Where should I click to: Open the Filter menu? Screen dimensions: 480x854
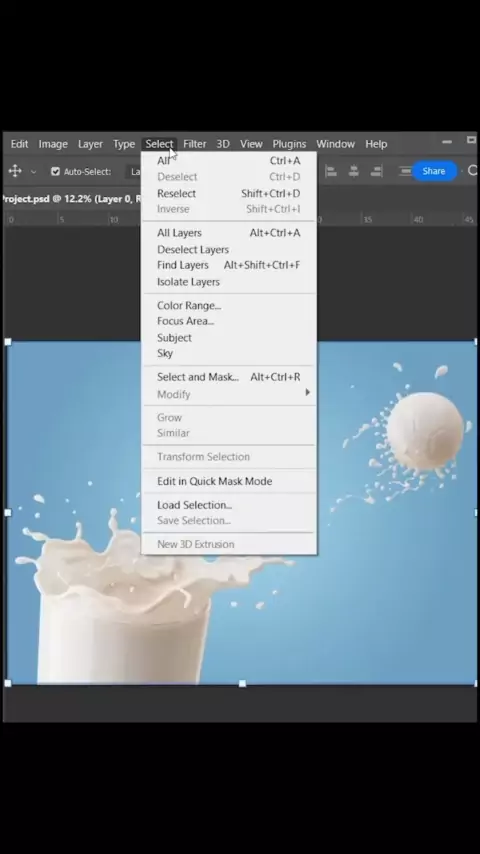click(195, 144)
